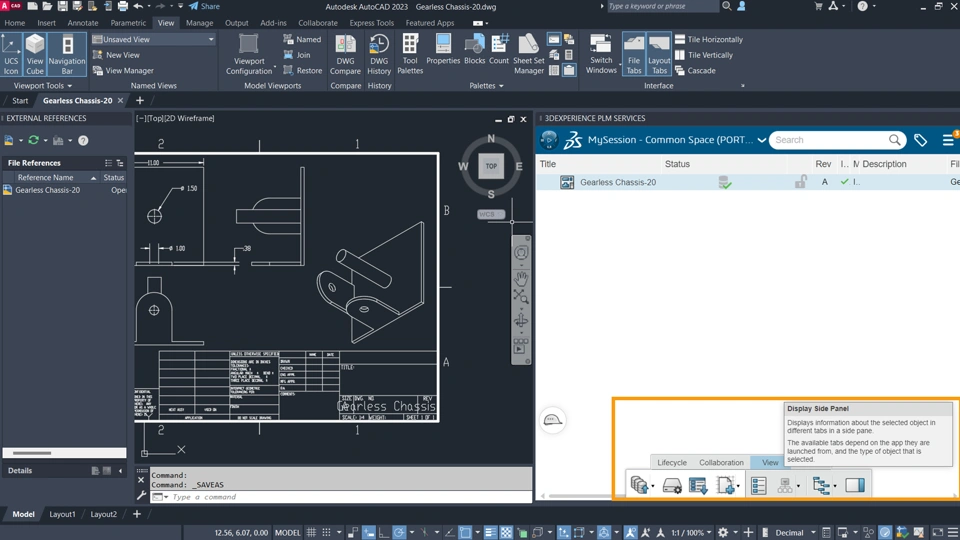The height and width of the screenshot is (540, 960).
Task: Open the Annotate ribbon tab
Action: (83, 23)
